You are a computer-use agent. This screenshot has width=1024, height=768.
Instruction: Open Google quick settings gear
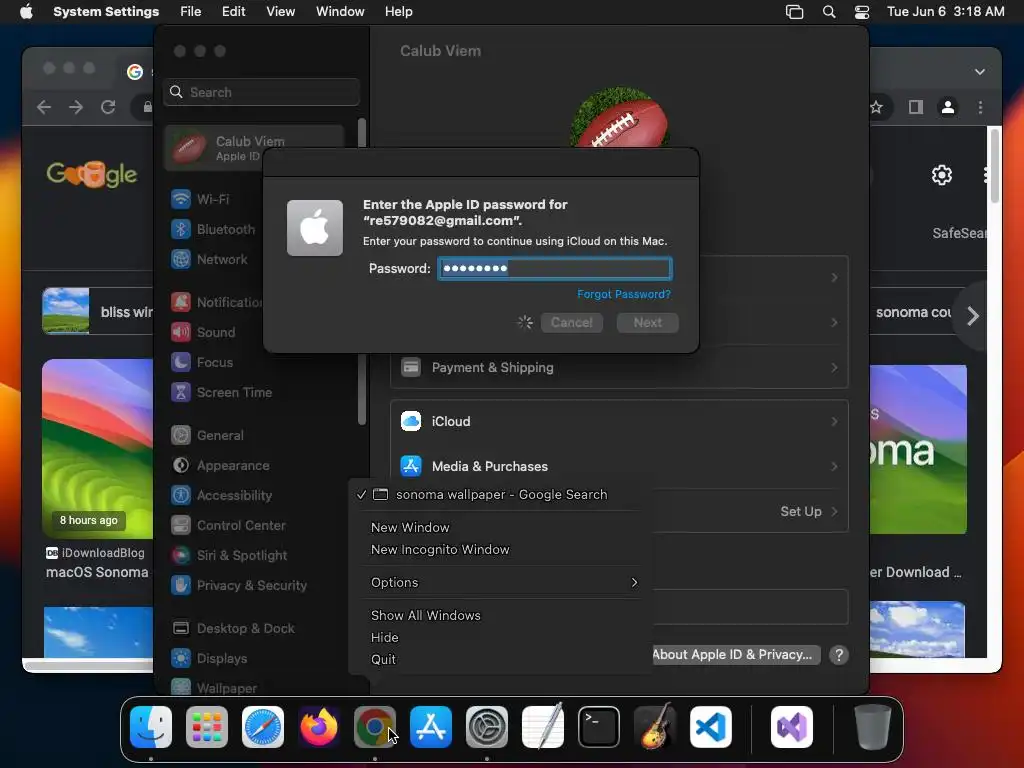tap(942, 175)
